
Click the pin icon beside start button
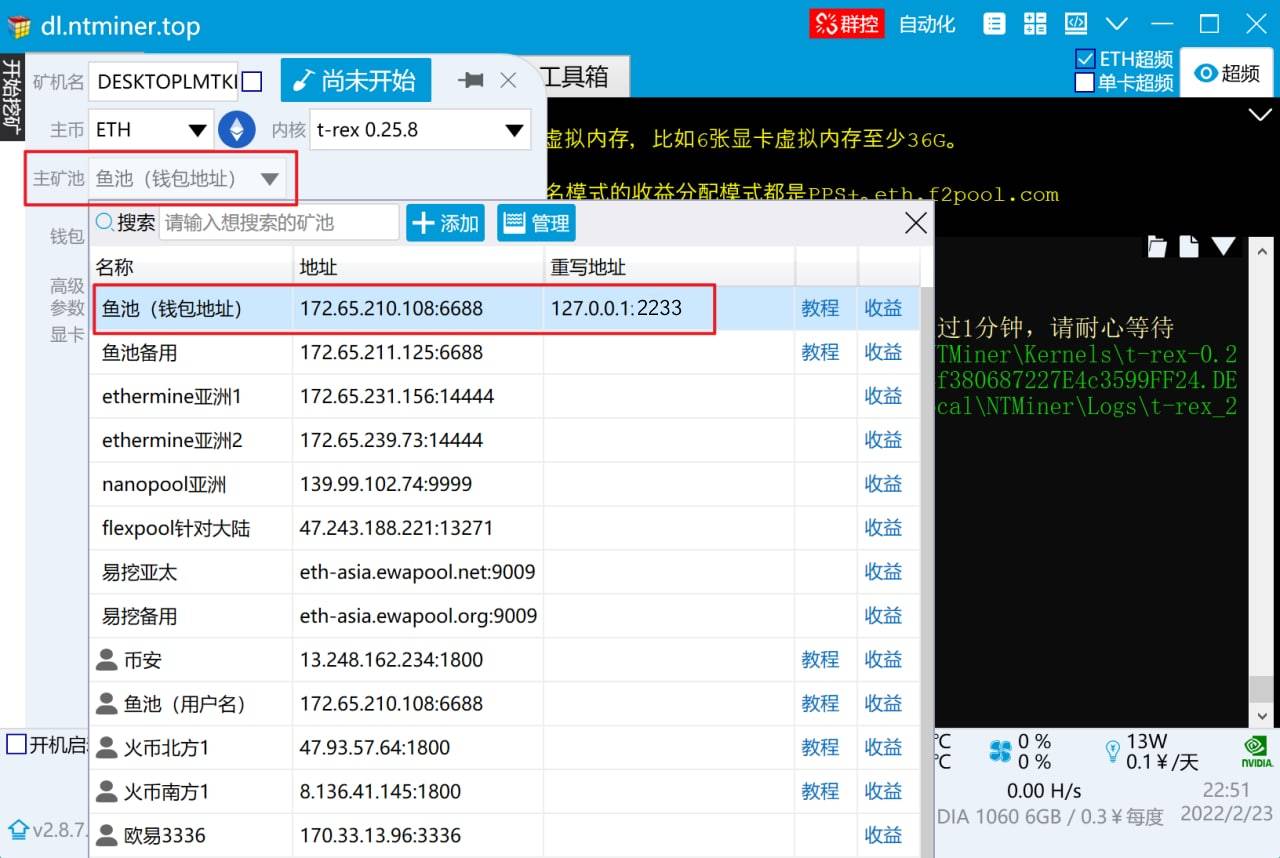coord(469,81)
